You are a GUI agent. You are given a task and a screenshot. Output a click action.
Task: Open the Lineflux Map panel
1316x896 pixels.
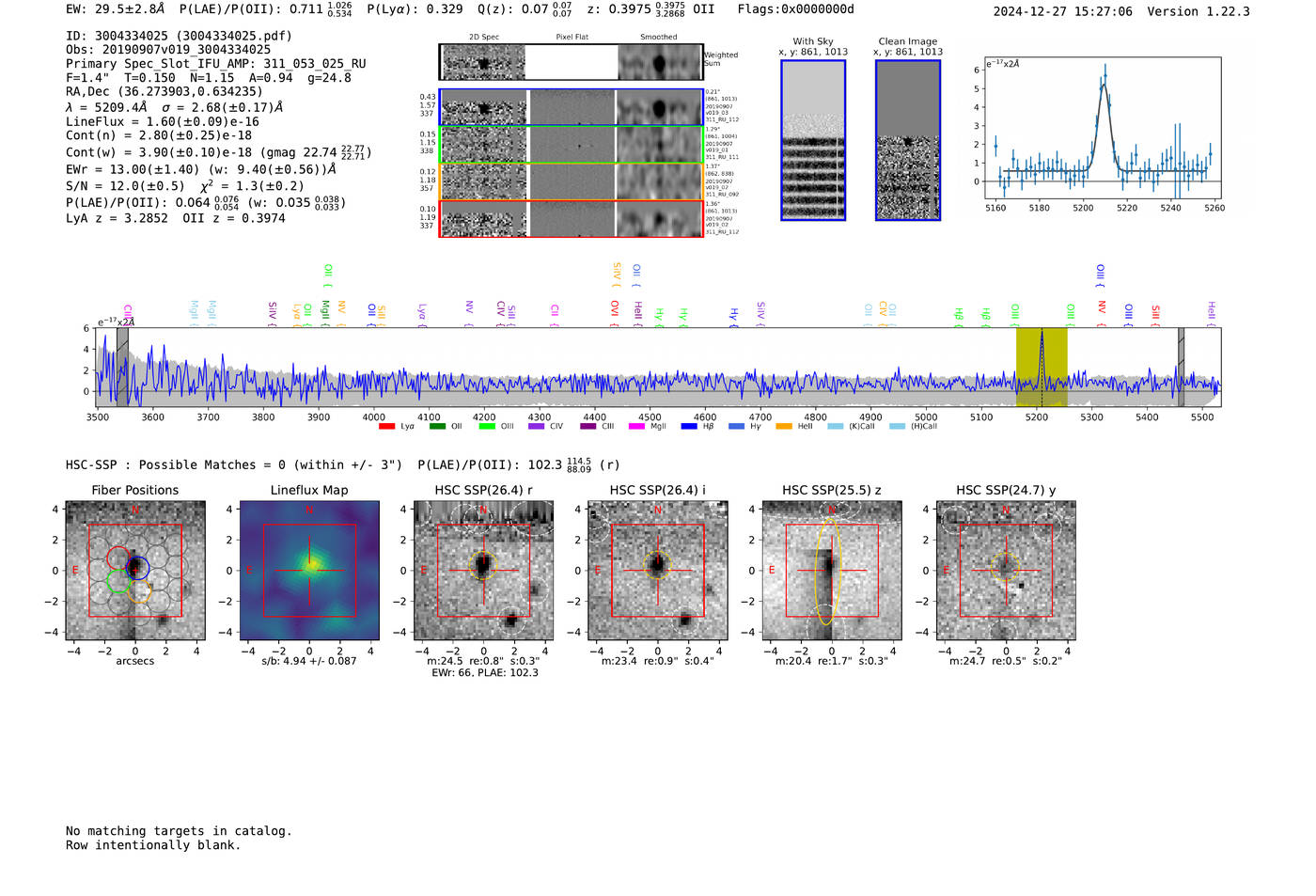[x=309, y=570]
